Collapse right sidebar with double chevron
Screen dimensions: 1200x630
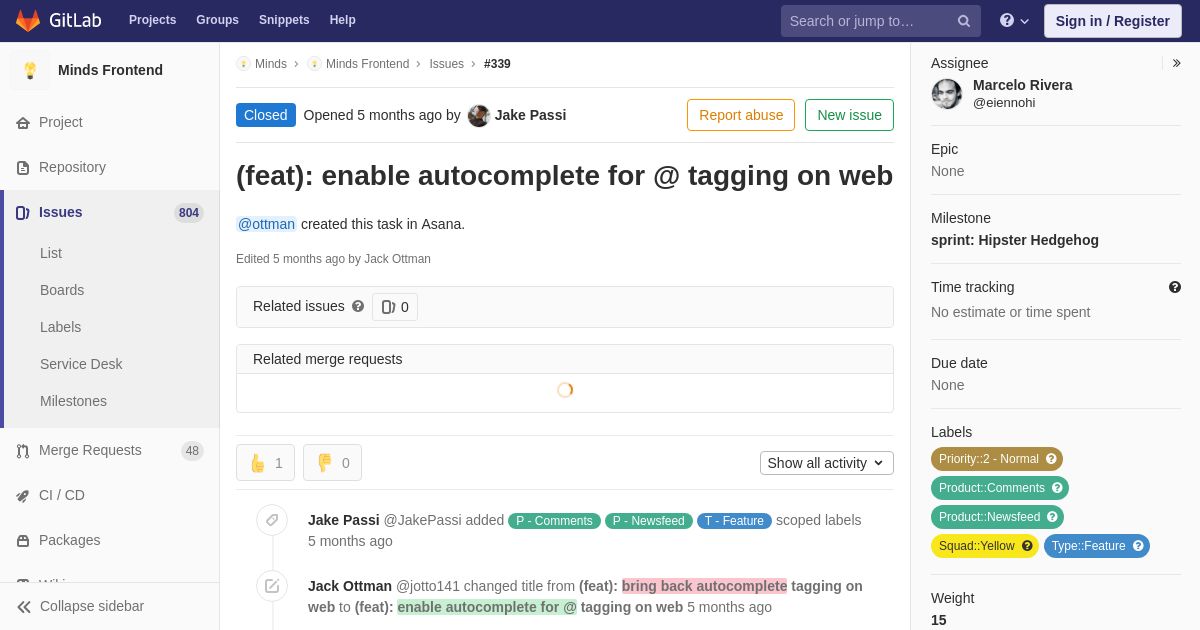coord(1176,63)
